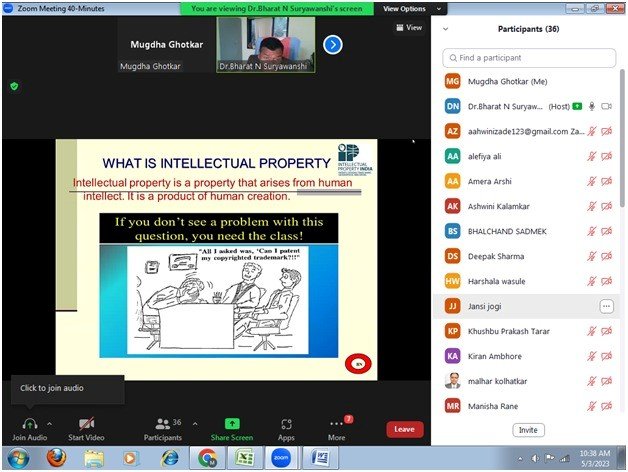Open the Apps panel icon

(x=286, y=424)
